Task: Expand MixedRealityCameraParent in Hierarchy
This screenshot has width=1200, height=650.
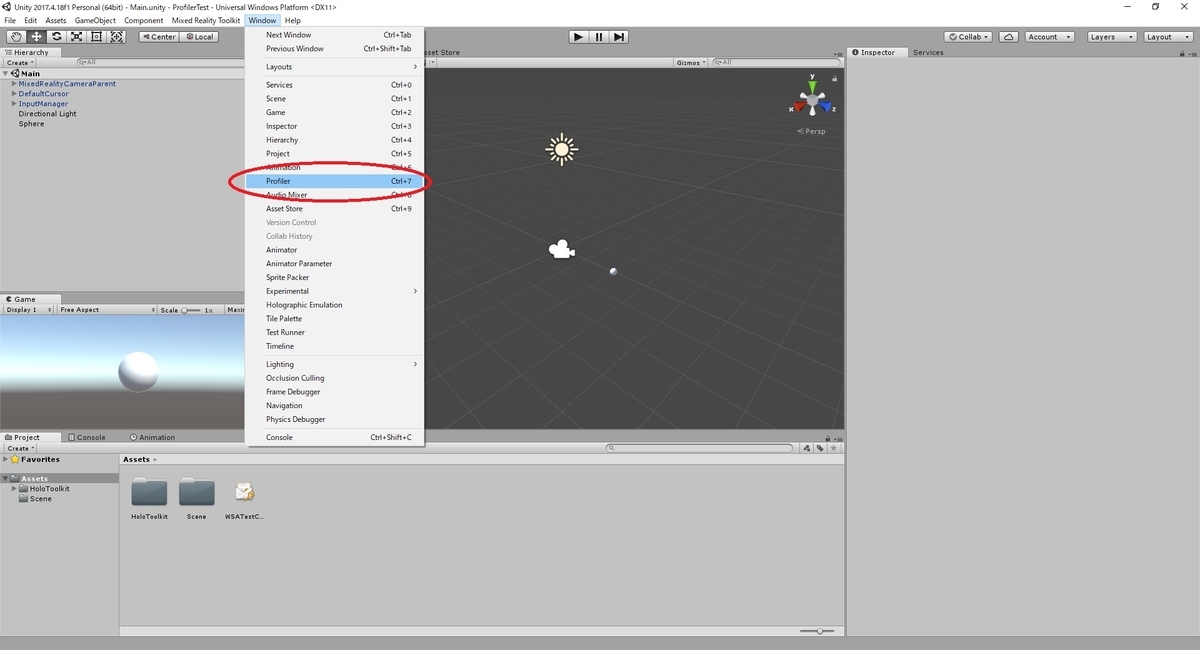Action: tap(15, 84)
